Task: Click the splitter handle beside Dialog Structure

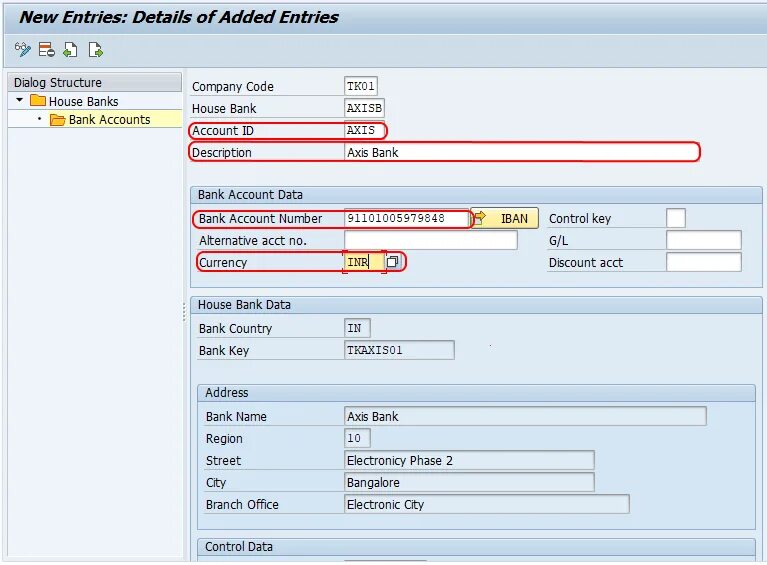Action: [184, 312]
